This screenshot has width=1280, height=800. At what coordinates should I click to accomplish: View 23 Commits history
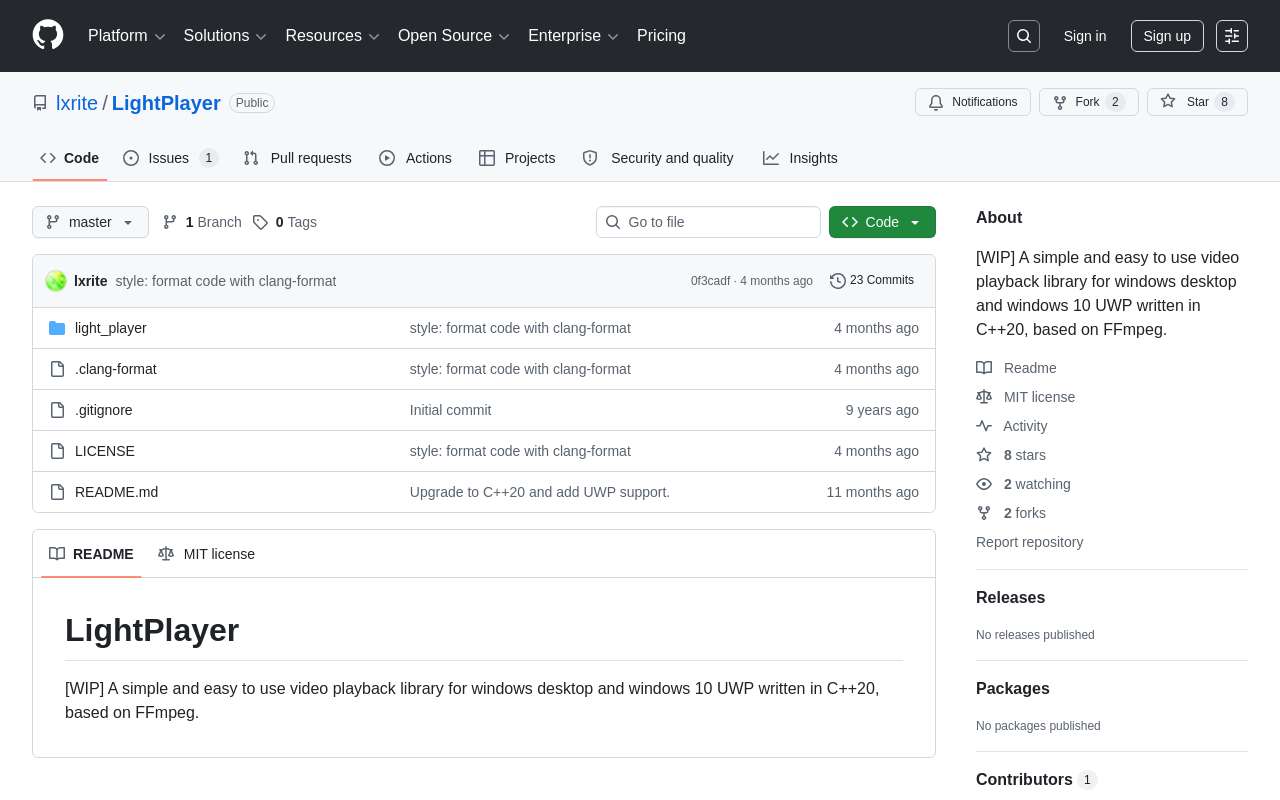point(872,281)
